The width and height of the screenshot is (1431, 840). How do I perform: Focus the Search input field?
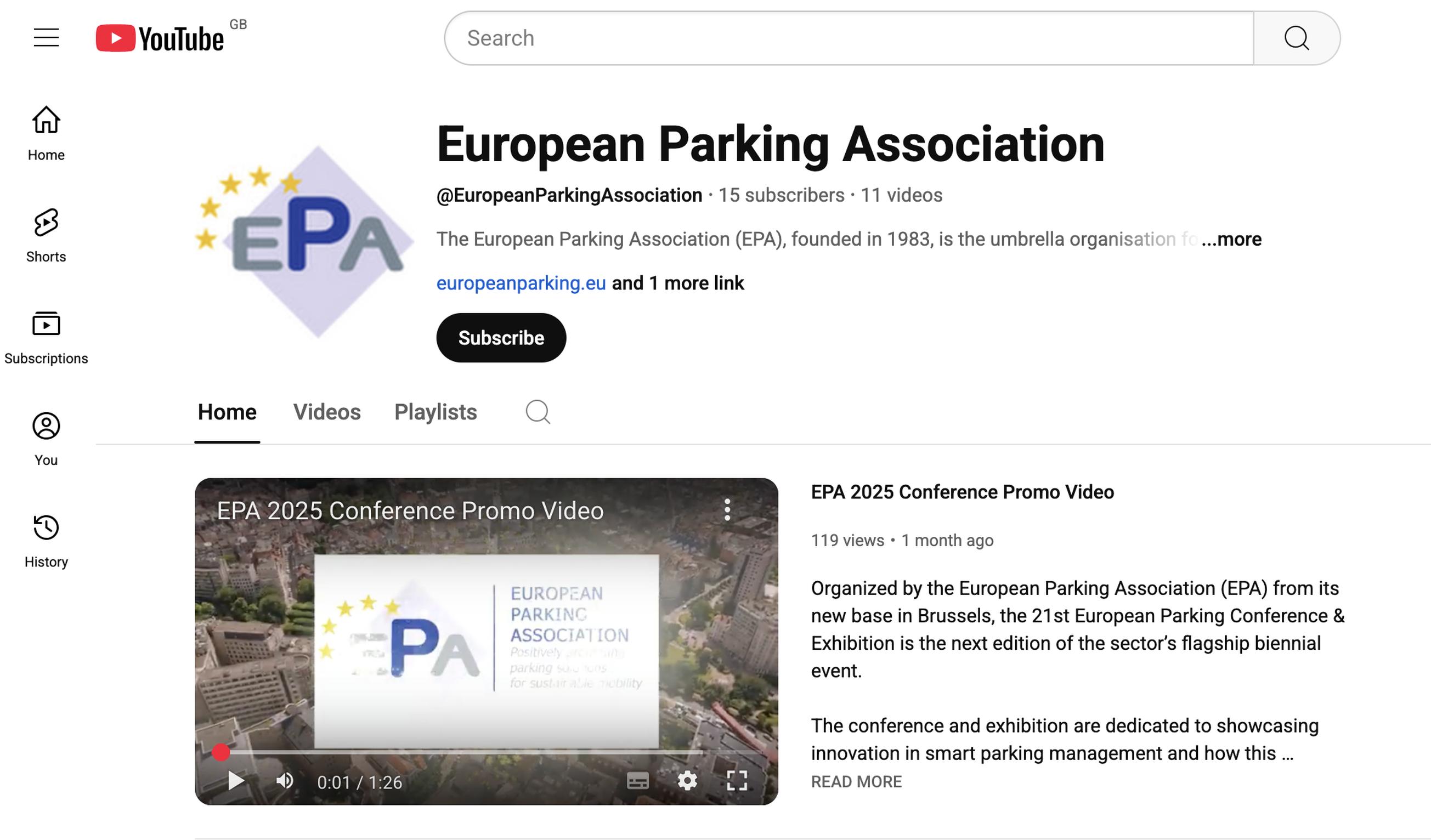849,38
